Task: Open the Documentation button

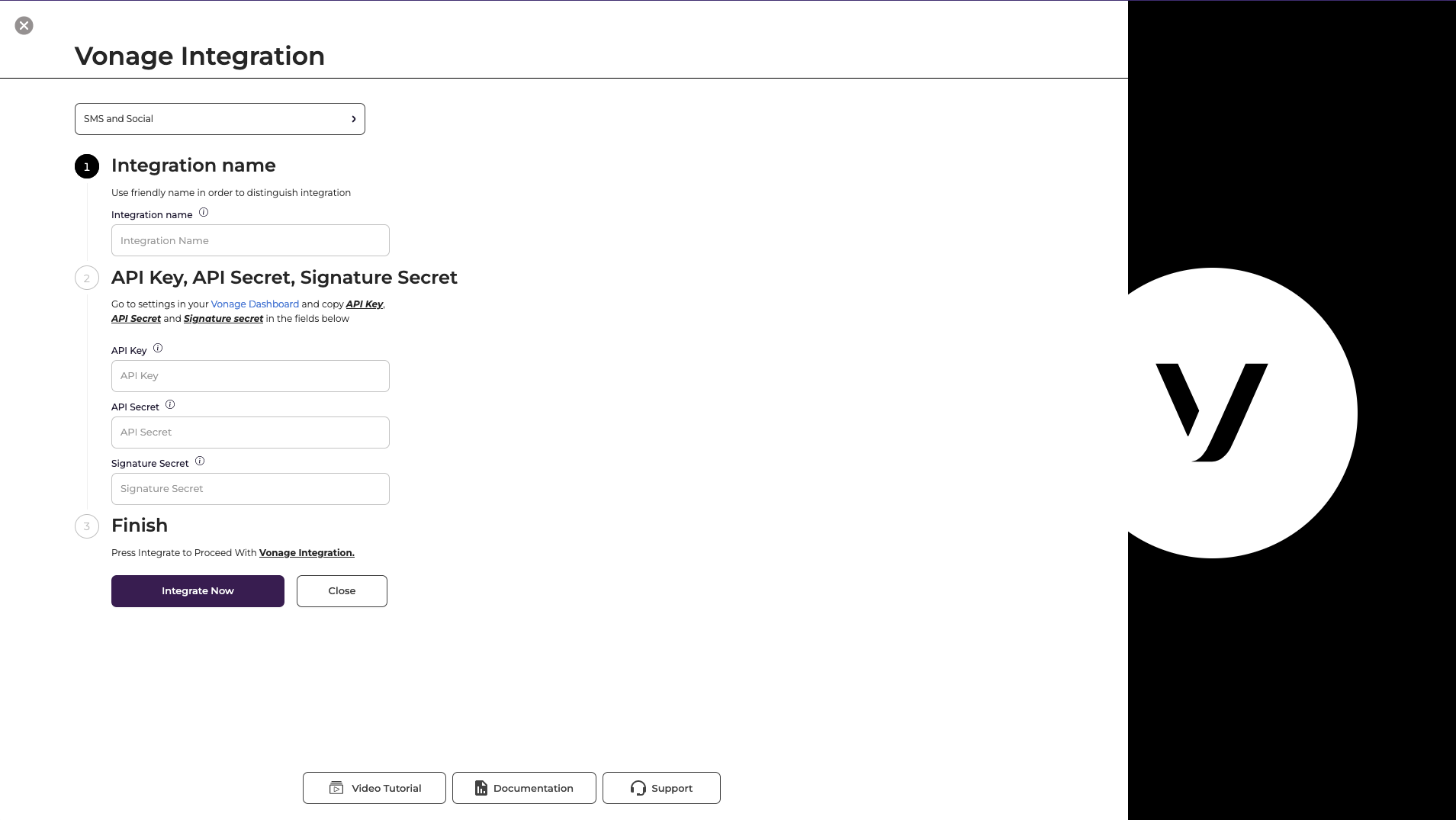Action: pos(524,788)
